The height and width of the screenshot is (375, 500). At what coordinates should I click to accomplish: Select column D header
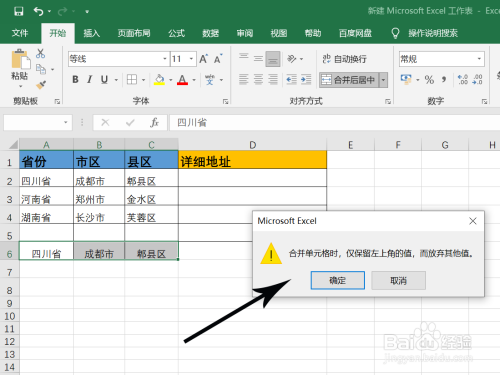point(252,145)
